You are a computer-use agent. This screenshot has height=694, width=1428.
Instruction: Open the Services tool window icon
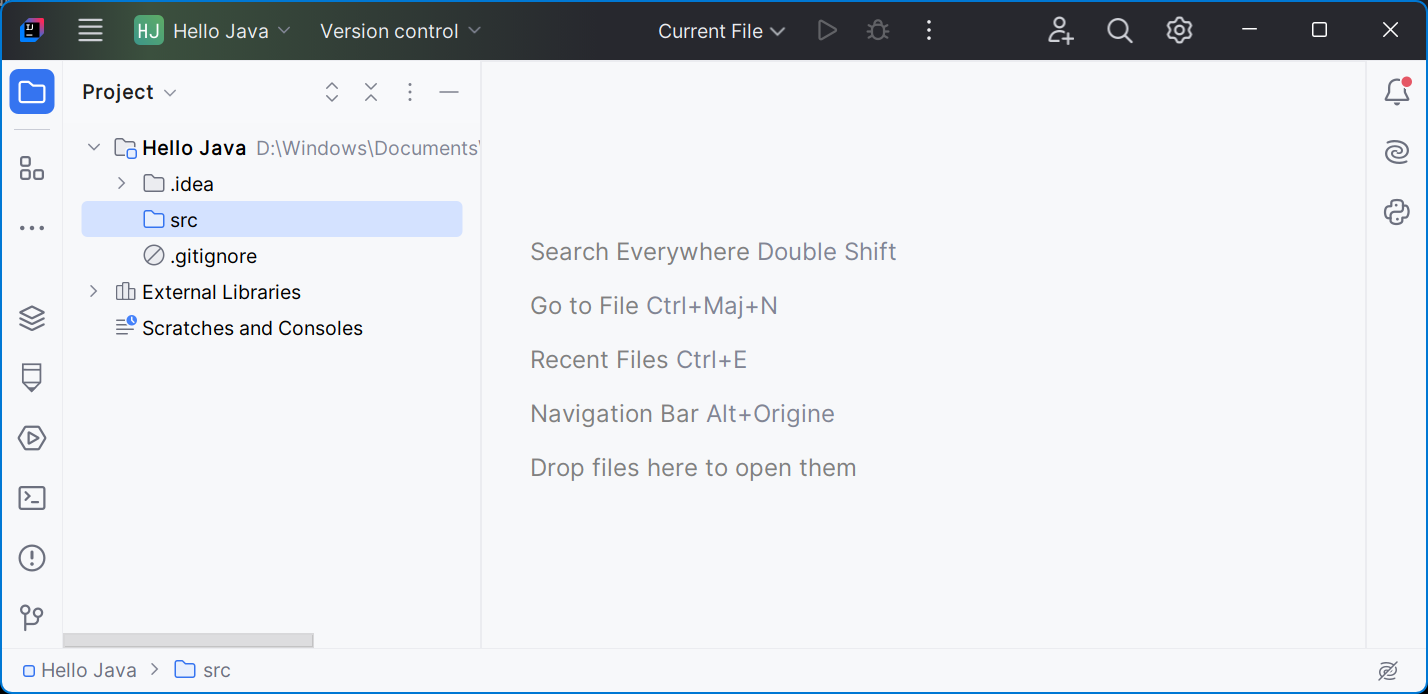point(32,438)
